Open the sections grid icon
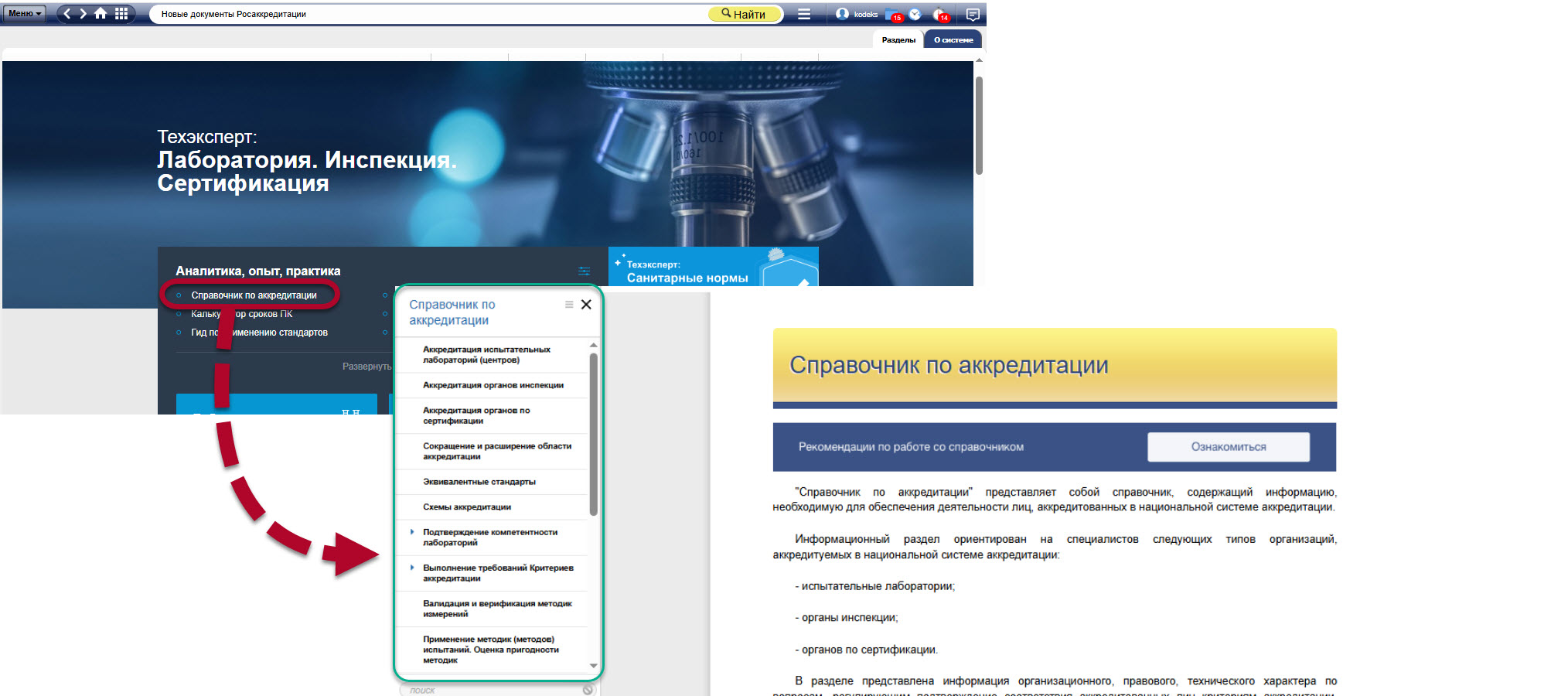Screen dimensions: 1568x696 click(121, 14)
